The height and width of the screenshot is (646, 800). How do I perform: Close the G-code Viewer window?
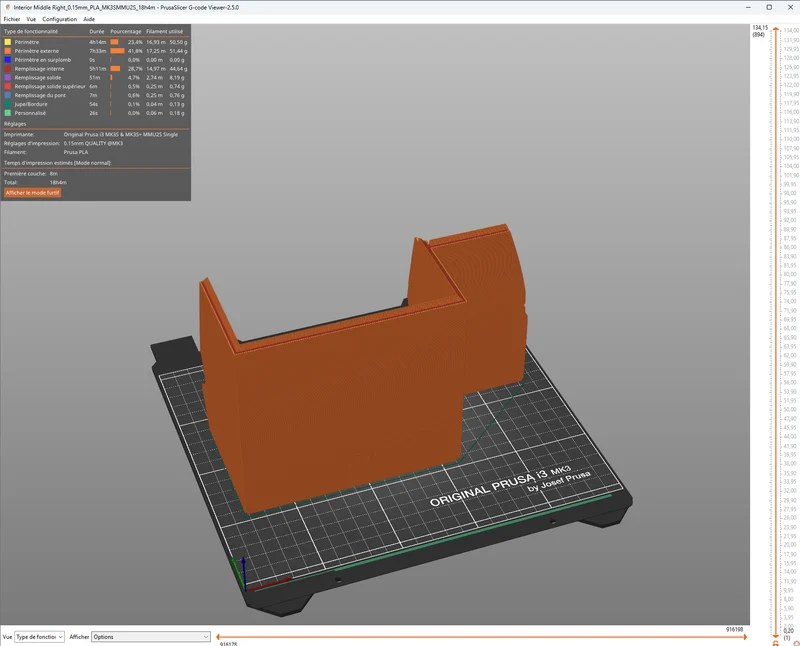(790, 7)
